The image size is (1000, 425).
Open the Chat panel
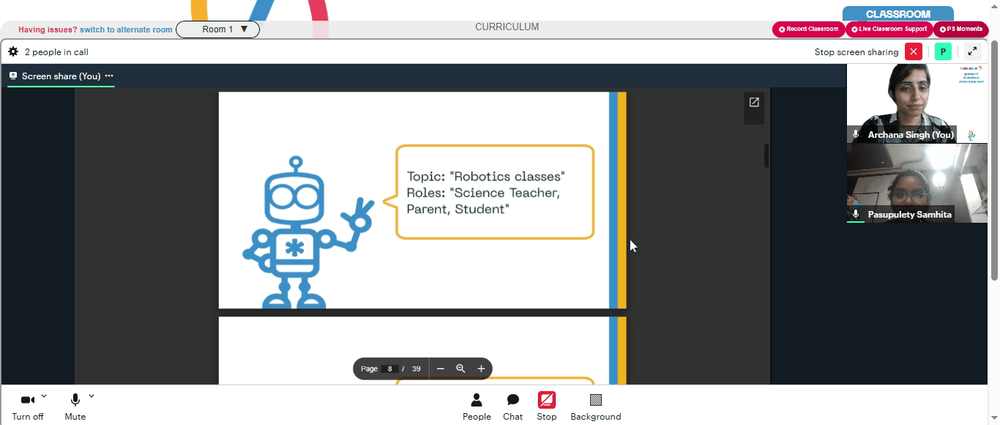click(x=513, y=407)
